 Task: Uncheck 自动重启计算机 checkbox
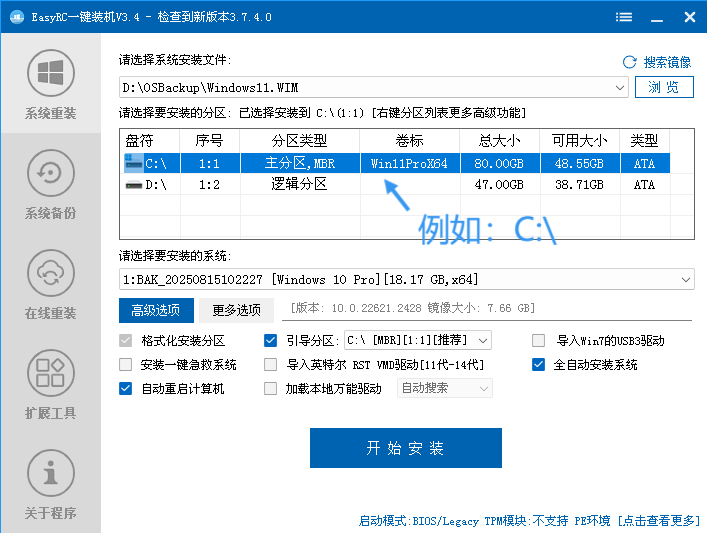click(126, 389)
